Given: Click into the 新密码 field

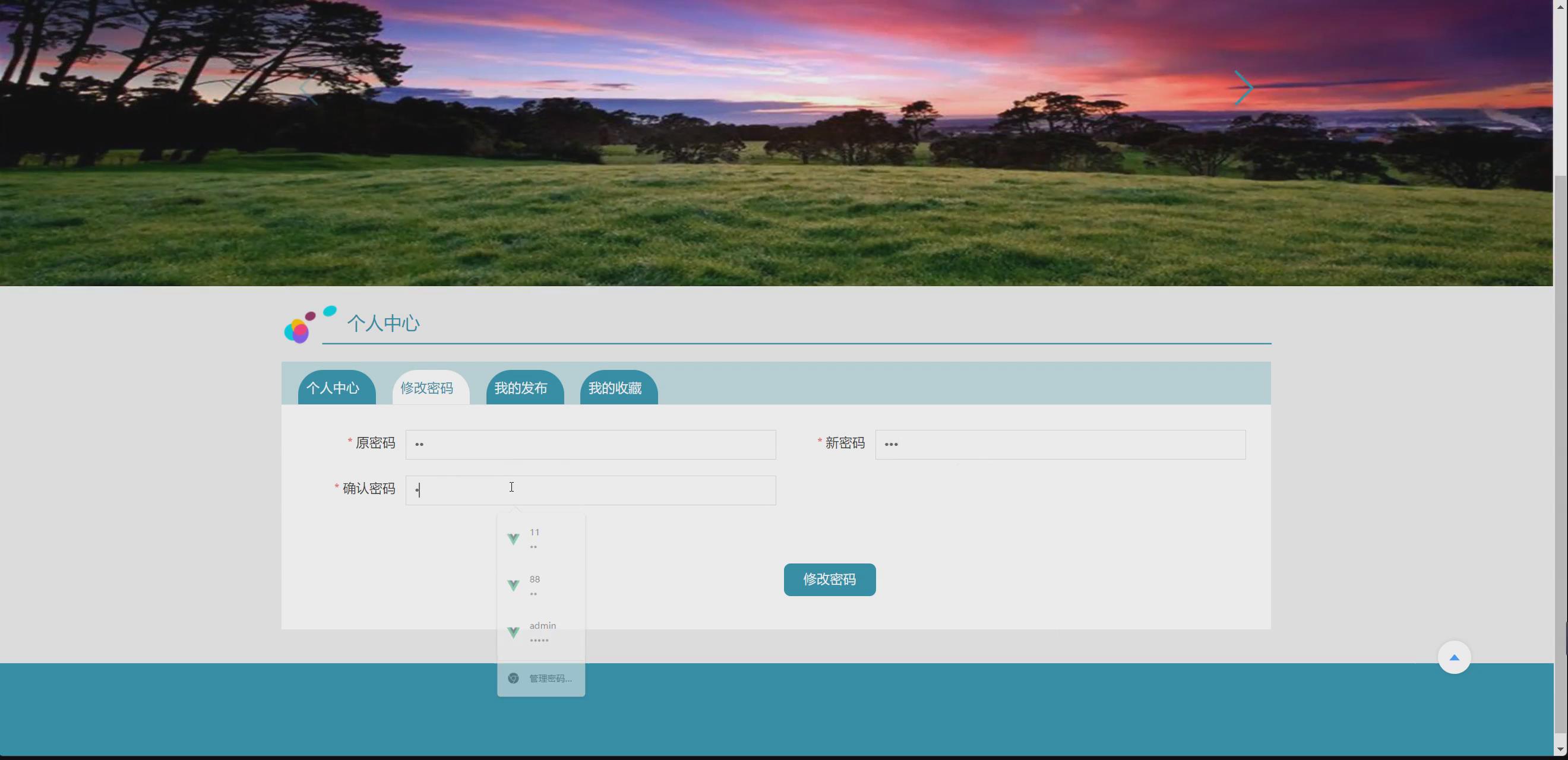Looking at the screenshot, I should pyautogui.click(x=1060, y=445).
